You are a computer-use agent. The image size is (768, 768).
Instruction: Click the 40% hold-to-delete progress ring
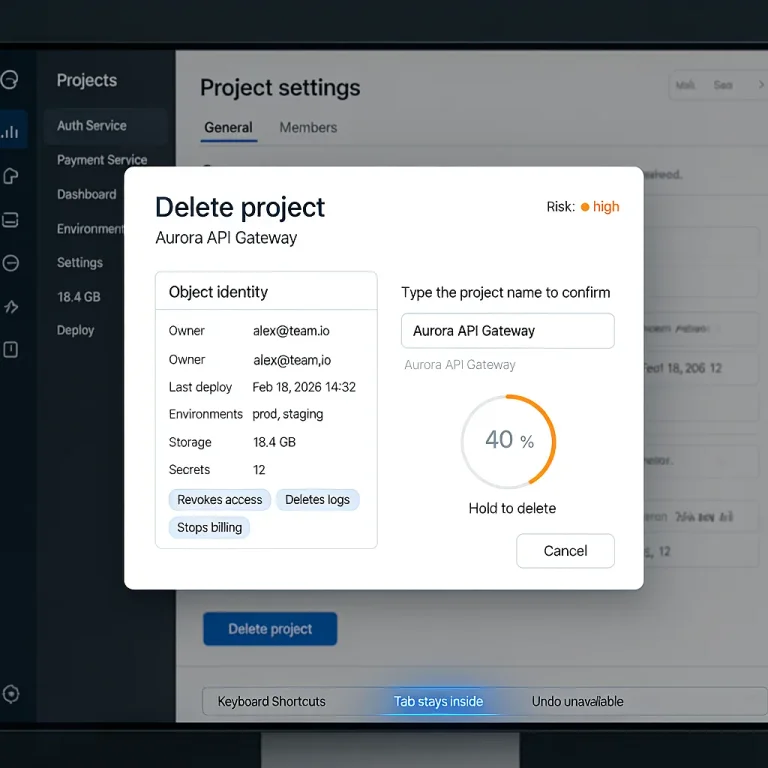coord(508,441)
